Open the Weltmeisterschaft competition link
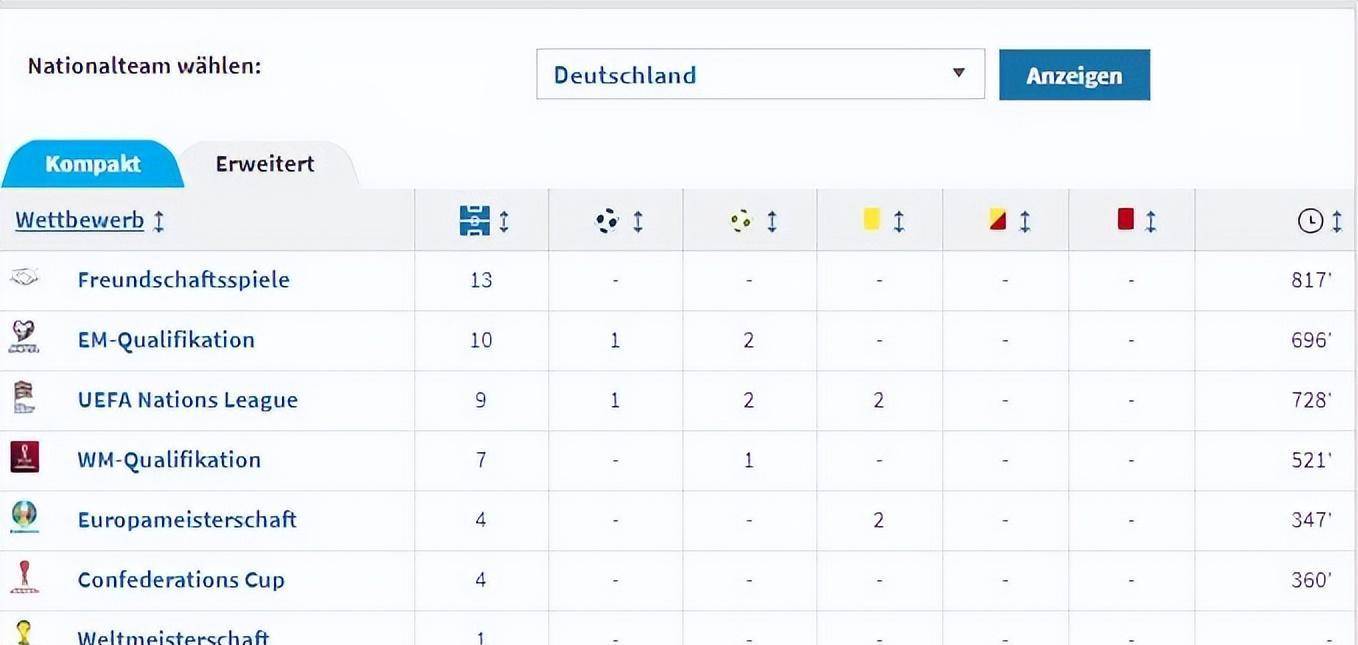 (x=173, y=636)
